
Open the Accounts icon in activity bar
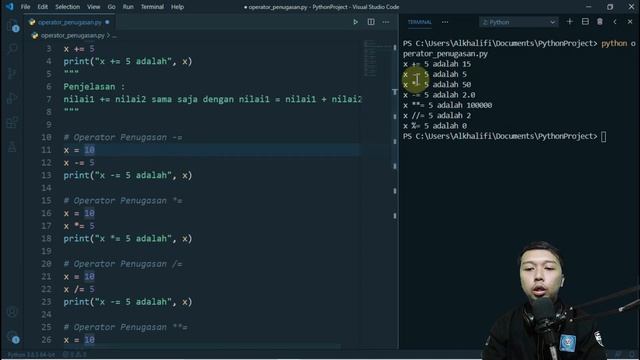click(x=12, y=312)
